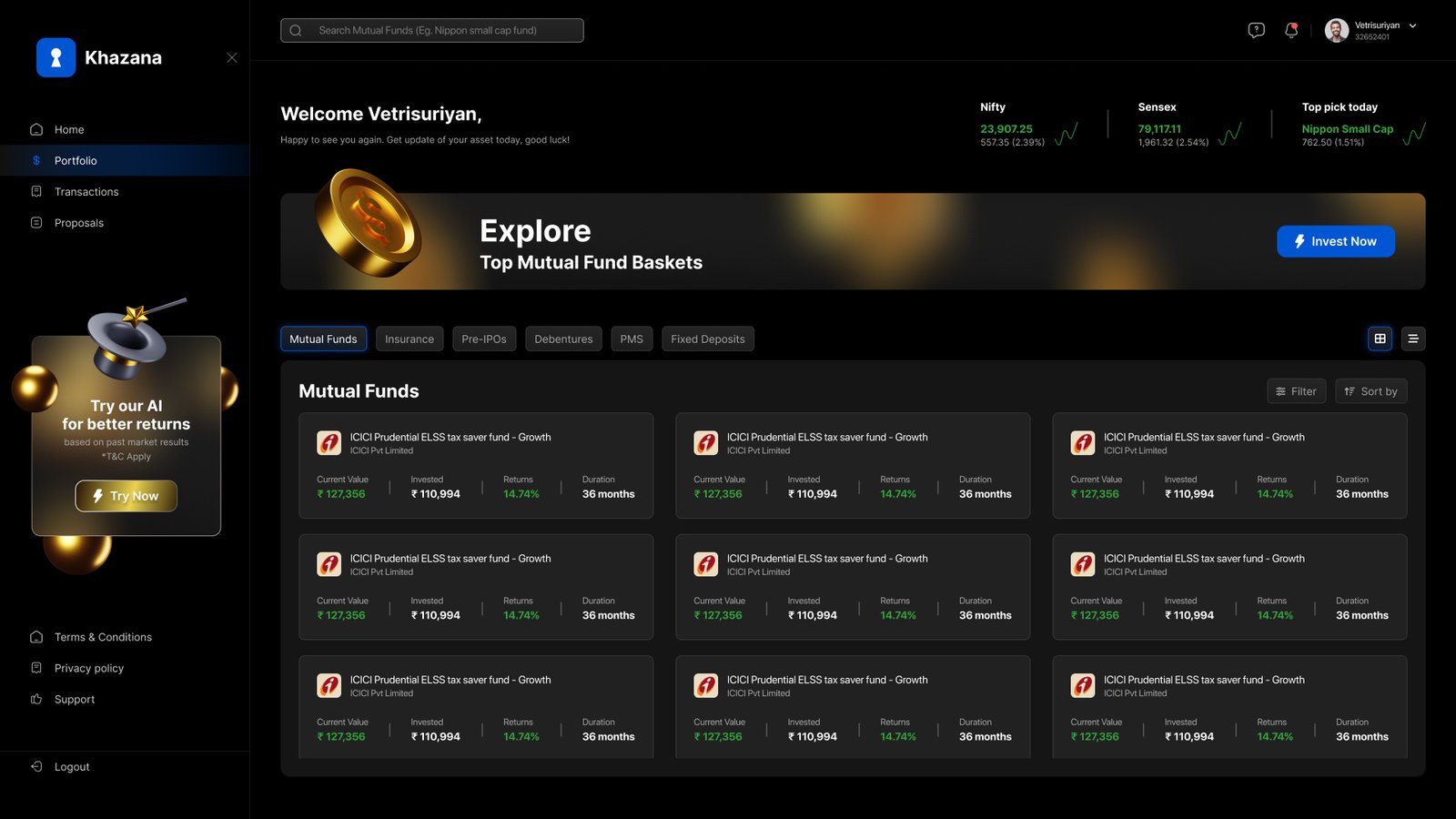Click the Home icon in the sidebar

(x=36, y=129)
